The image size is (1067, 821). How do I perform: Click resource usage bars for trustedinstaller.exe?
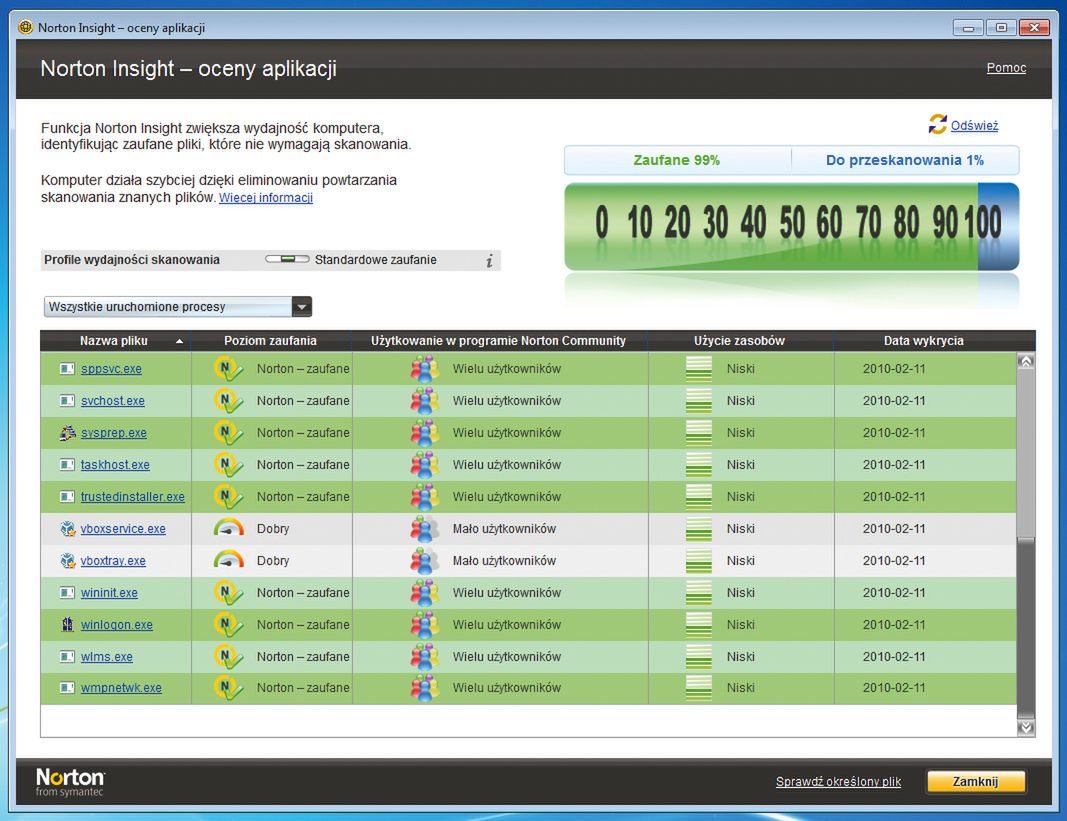point(699,497)
